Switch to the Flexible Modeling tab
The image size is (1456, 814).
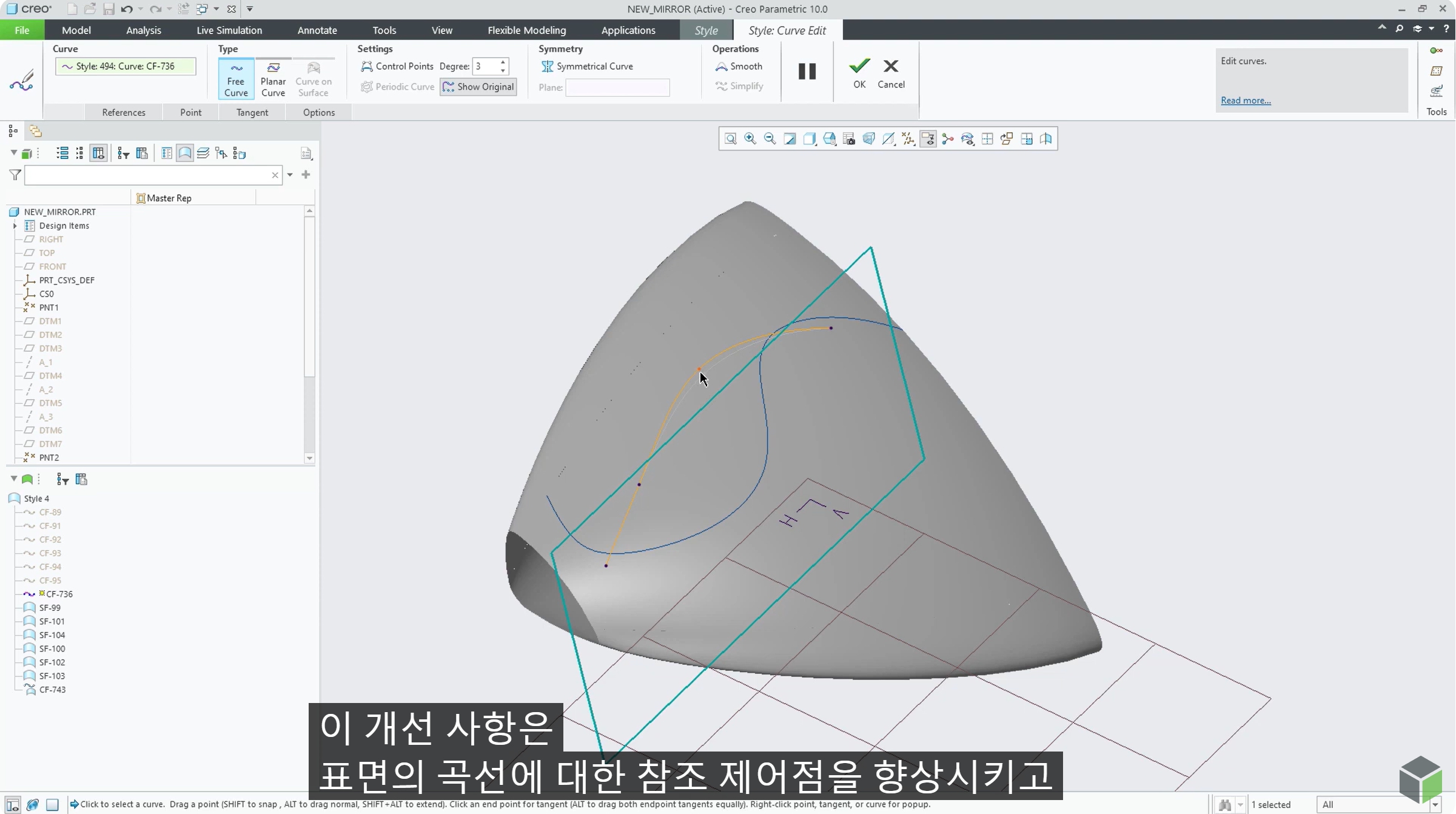click(x=526, y=30)
